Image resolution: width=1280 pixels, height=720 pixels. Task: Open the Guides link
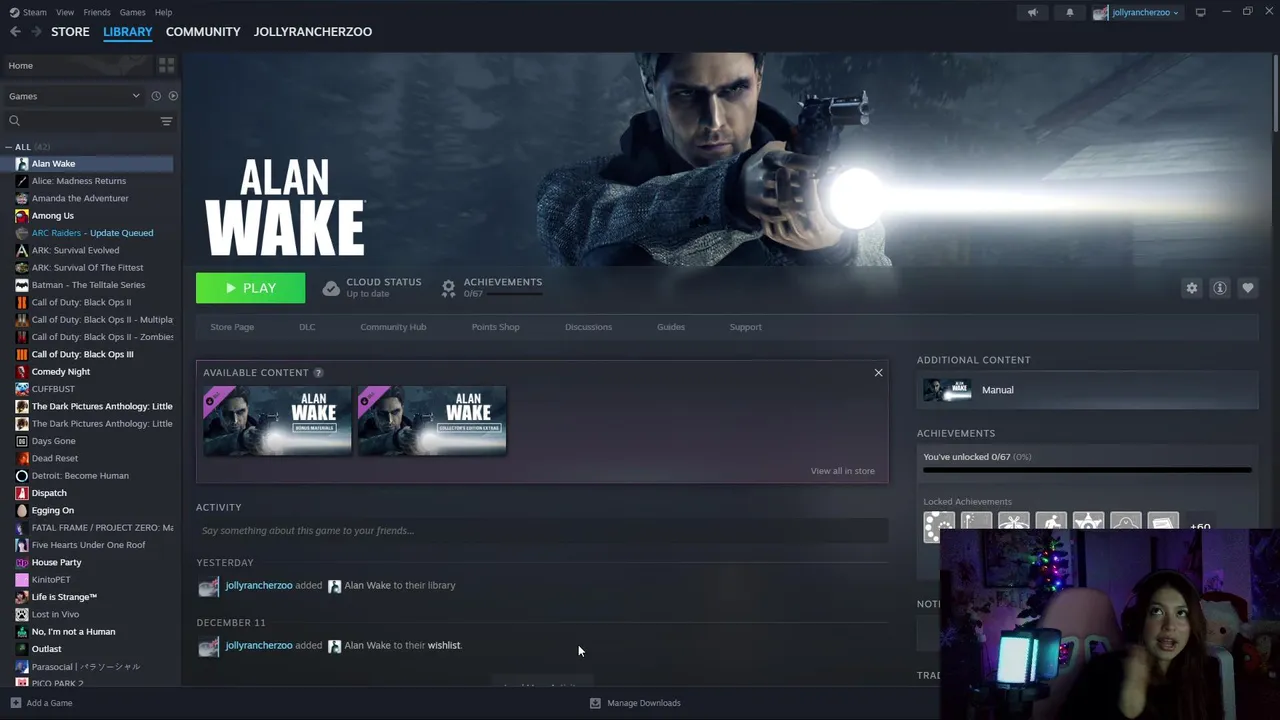[x=671, y=327]
